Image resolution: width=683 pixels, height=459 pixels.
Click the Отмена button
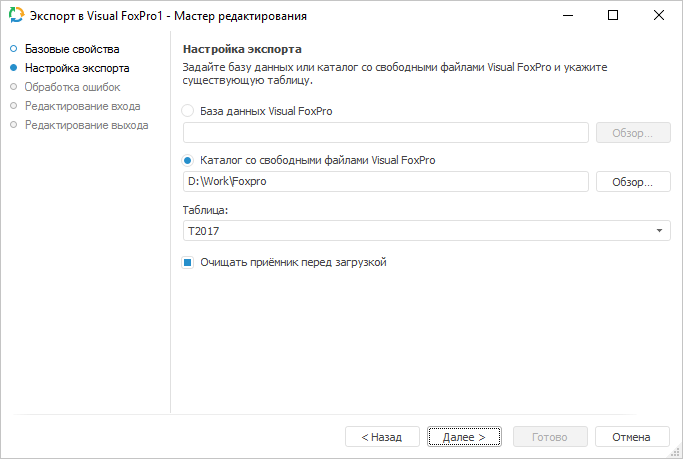632,437
